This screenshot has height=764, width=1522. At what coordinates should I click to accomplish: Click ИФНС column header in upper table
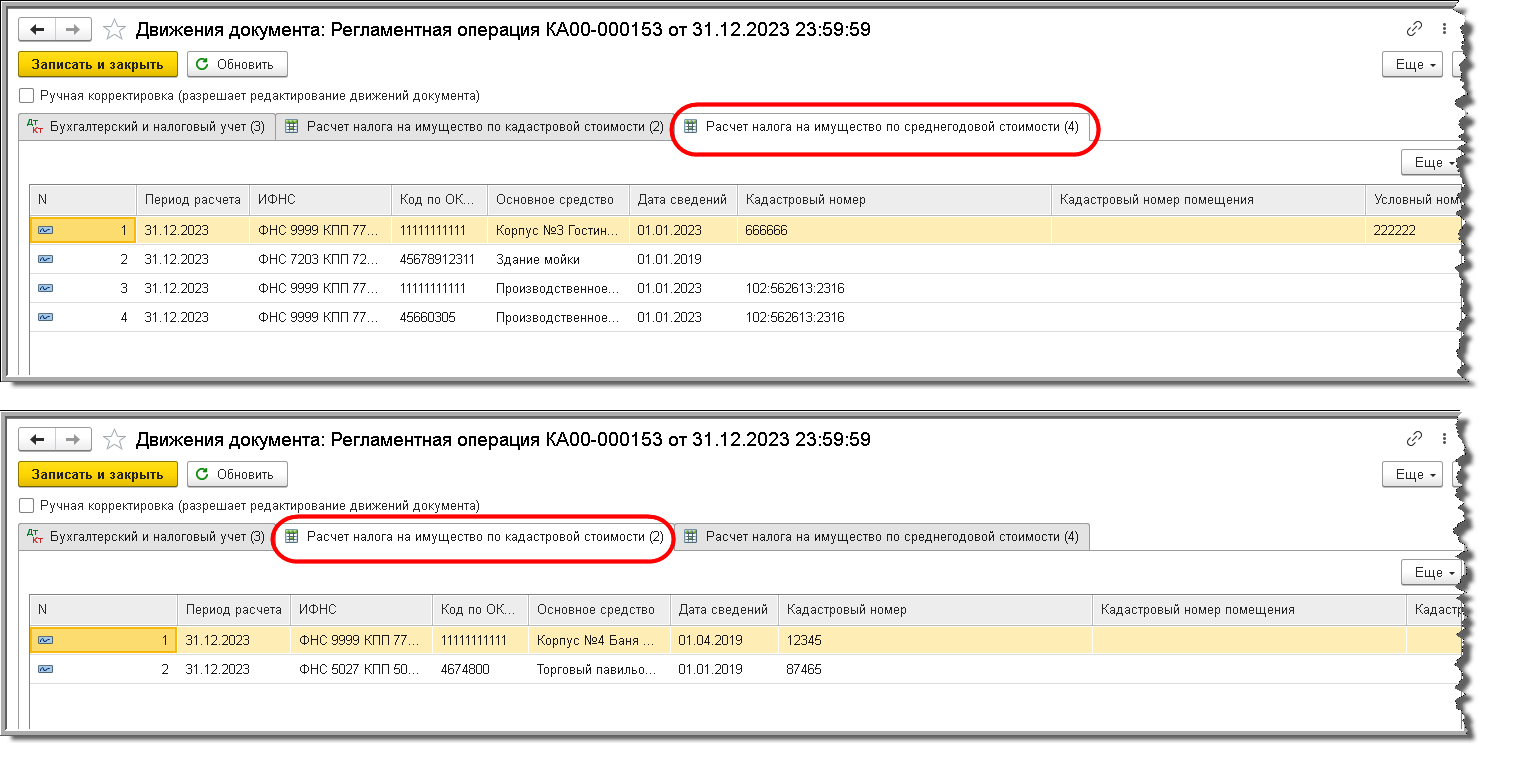click(x=320, y=199)
